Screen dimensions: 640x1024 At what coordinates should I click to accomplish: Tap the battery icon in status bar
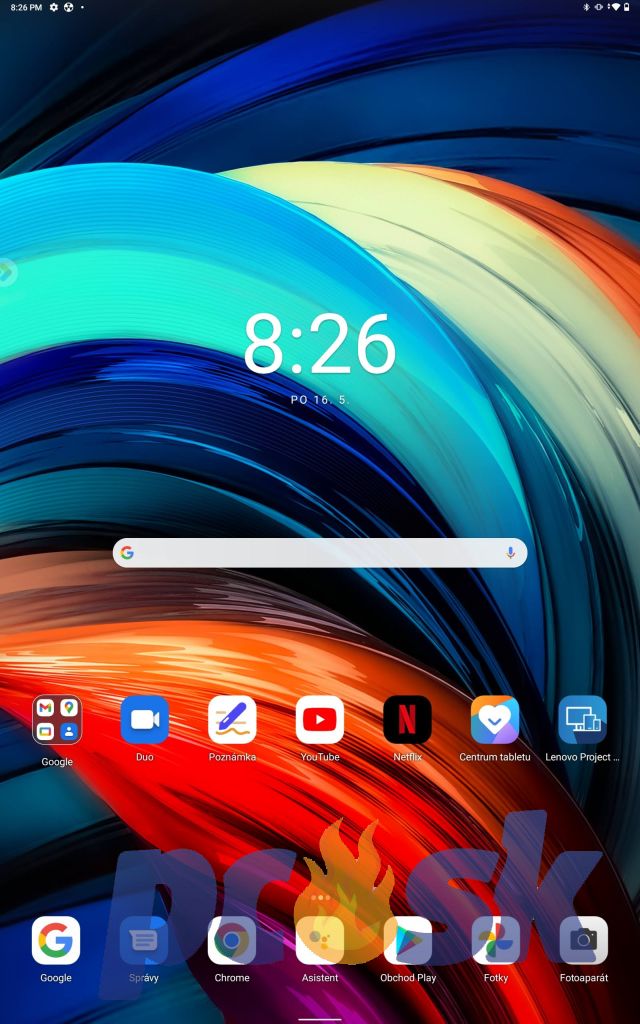point(628,7)
